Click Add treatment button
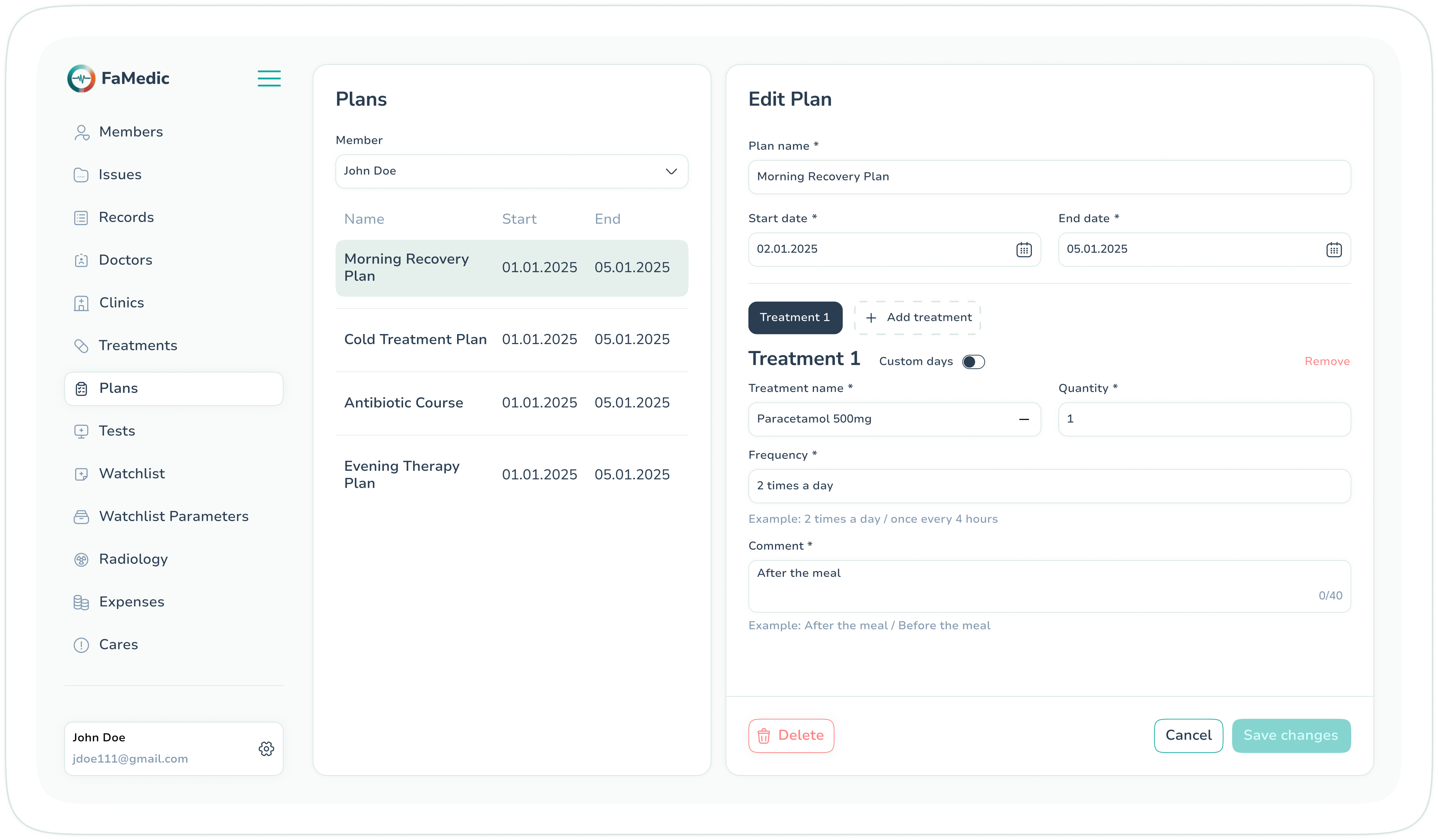This screenshot has height=840, width=1438. coord(917,318)
